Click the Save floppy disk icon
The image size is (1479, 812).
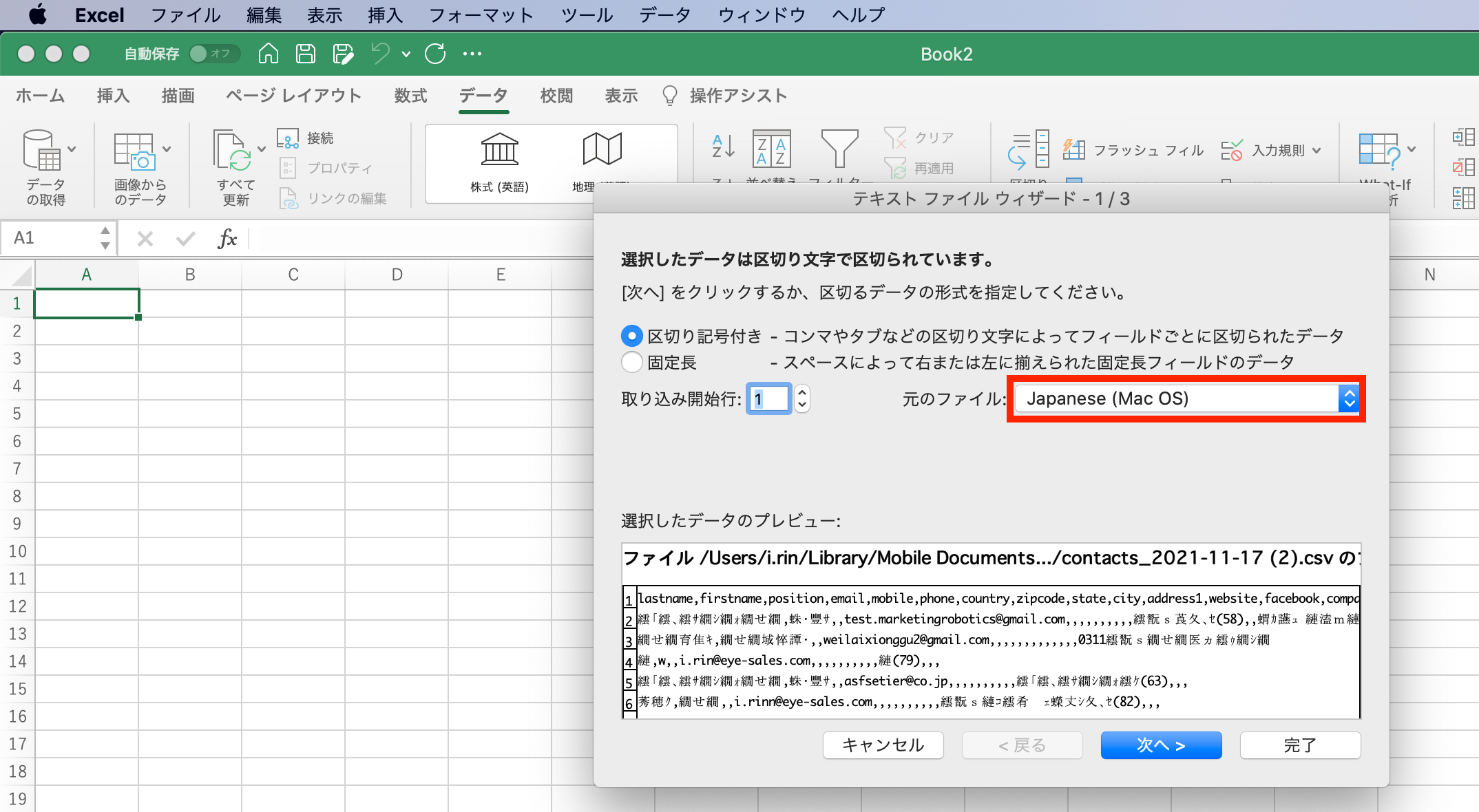pyautogui.click(x=305, y=54)
